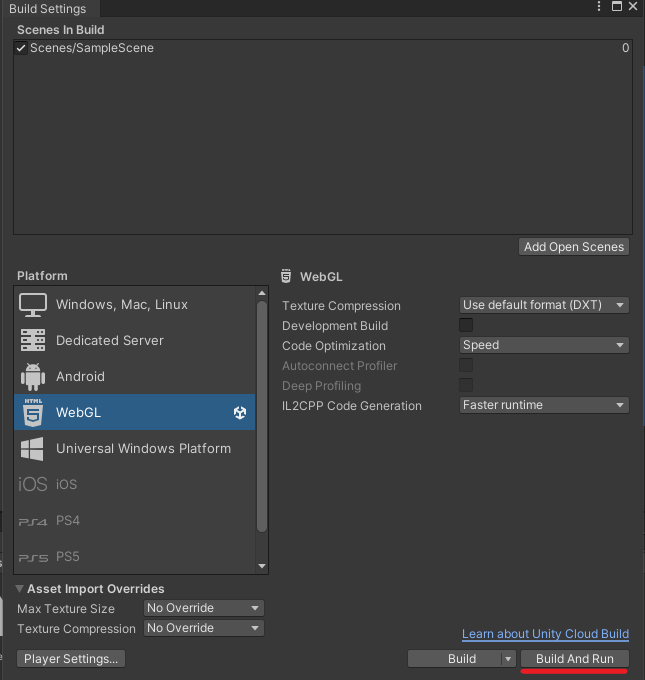Select the Universal Windows Platform entry
Image resolution: width=645 pixels, height=680 pixels.
pos(134,448)
